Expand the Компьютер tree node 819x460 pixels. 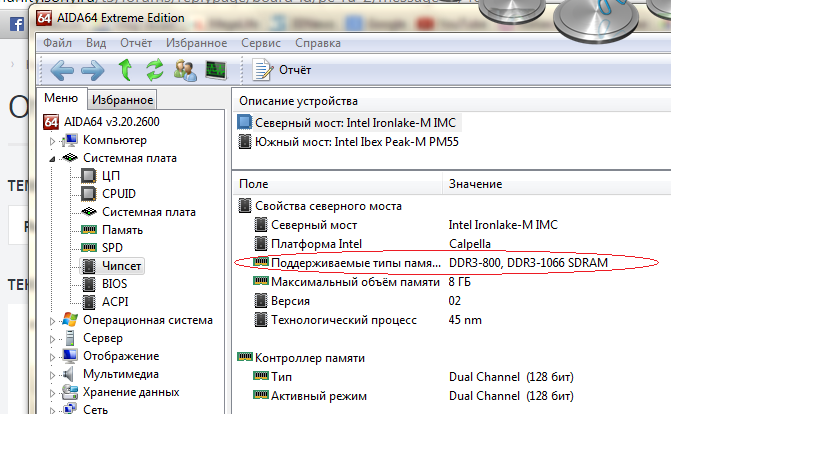click(x=53, y=141)
